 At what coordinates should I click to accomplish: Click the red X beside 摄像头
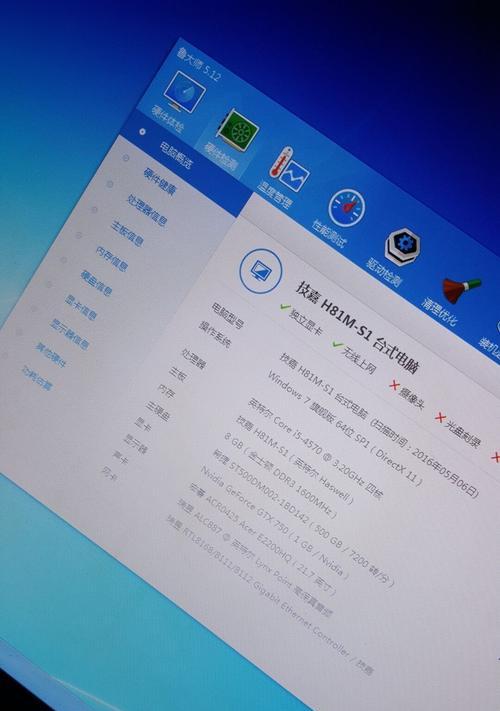click(x=394, y=385)
